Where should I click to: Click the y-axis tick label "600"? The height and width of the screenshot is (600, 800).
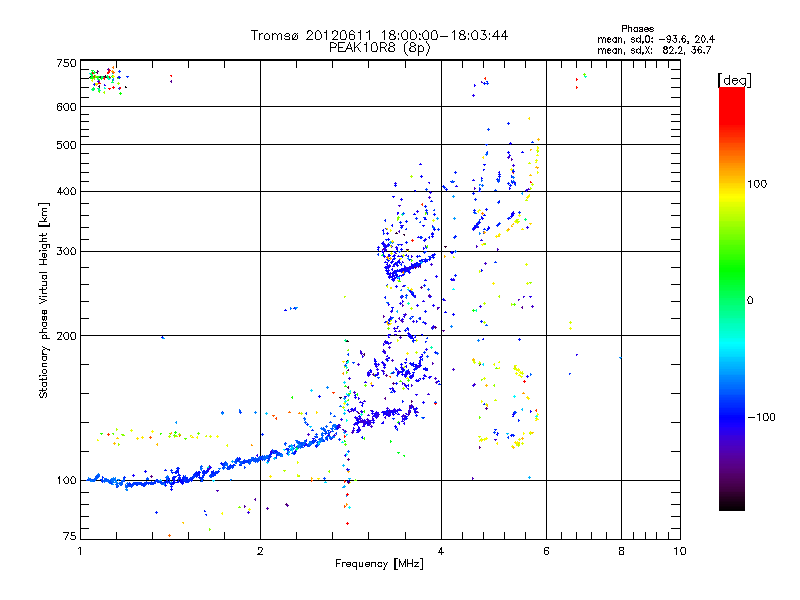66,107
